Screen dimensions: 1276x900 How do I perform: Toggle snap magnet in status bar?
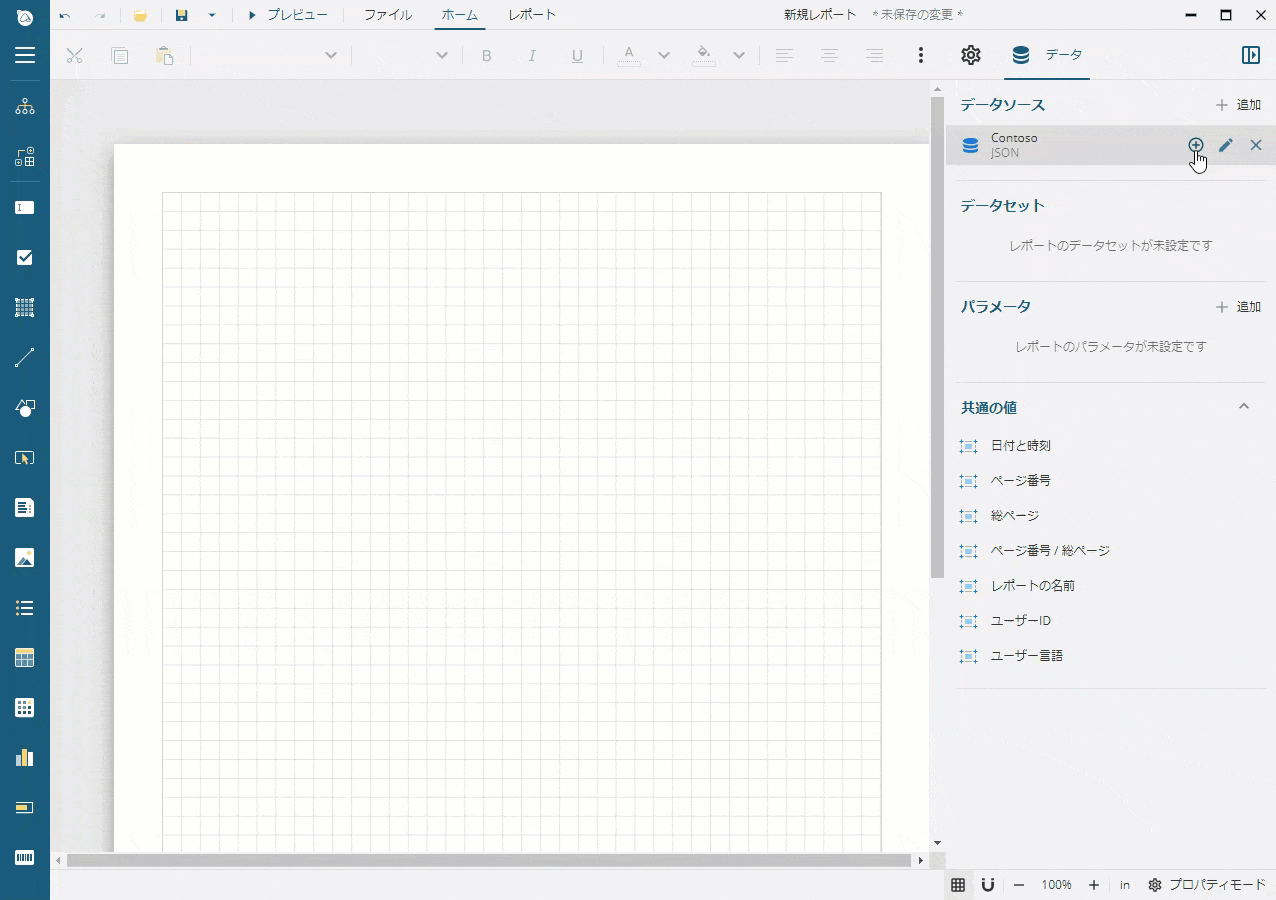tap(987, 885)
